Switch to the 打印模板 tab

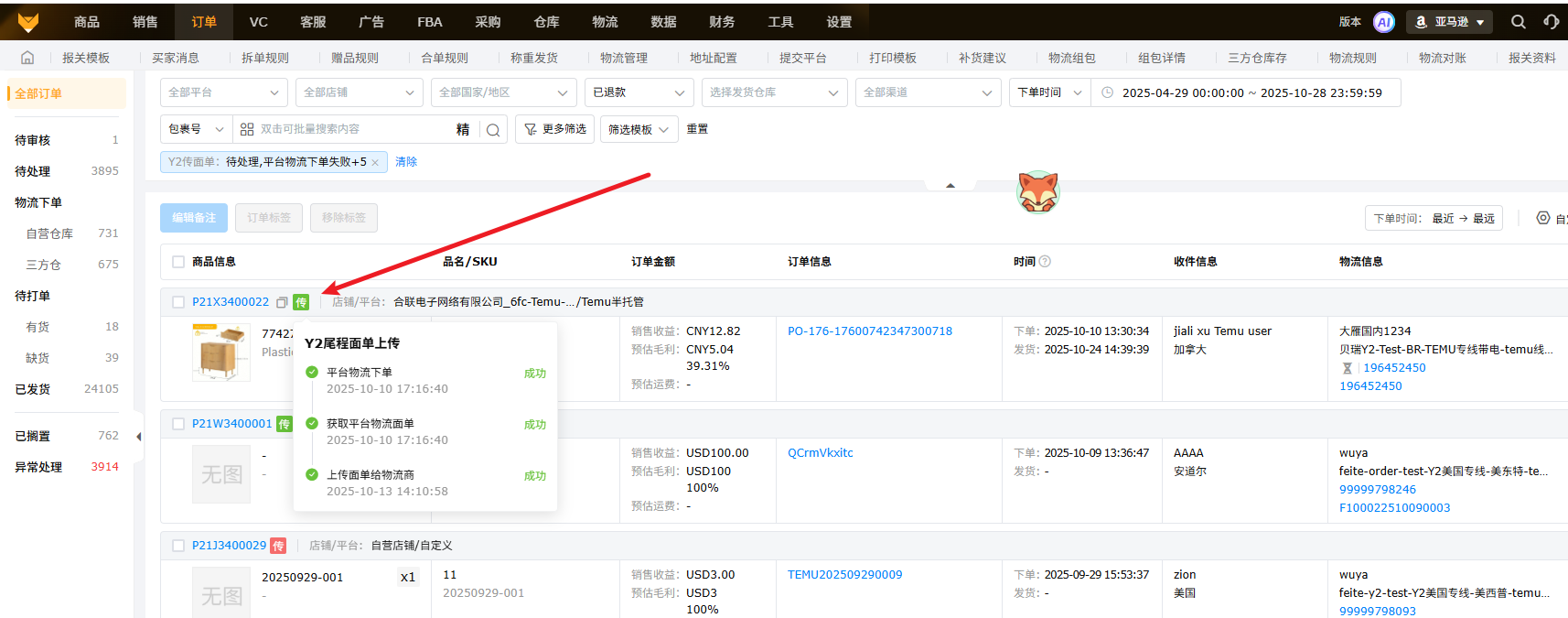pyautogui.click(x=893, y=58)
